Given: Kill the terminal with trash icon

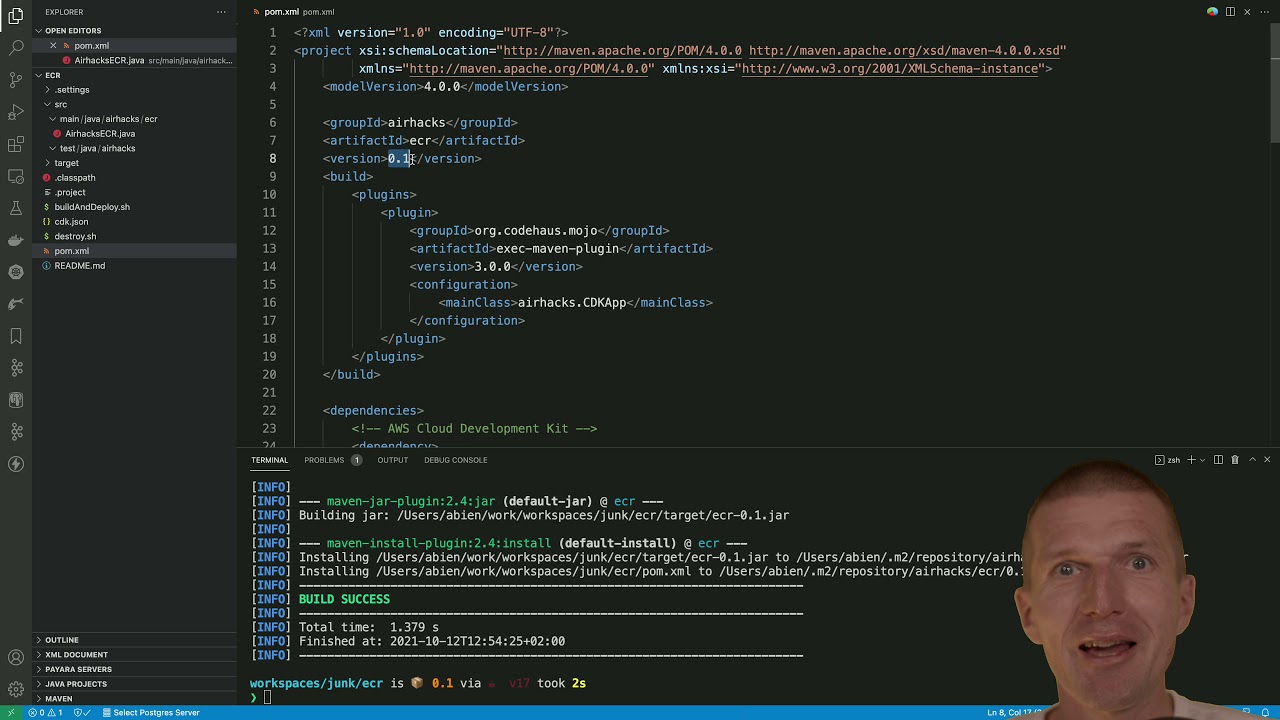Looking at the screenshot, I should [x=1235, y=460].
